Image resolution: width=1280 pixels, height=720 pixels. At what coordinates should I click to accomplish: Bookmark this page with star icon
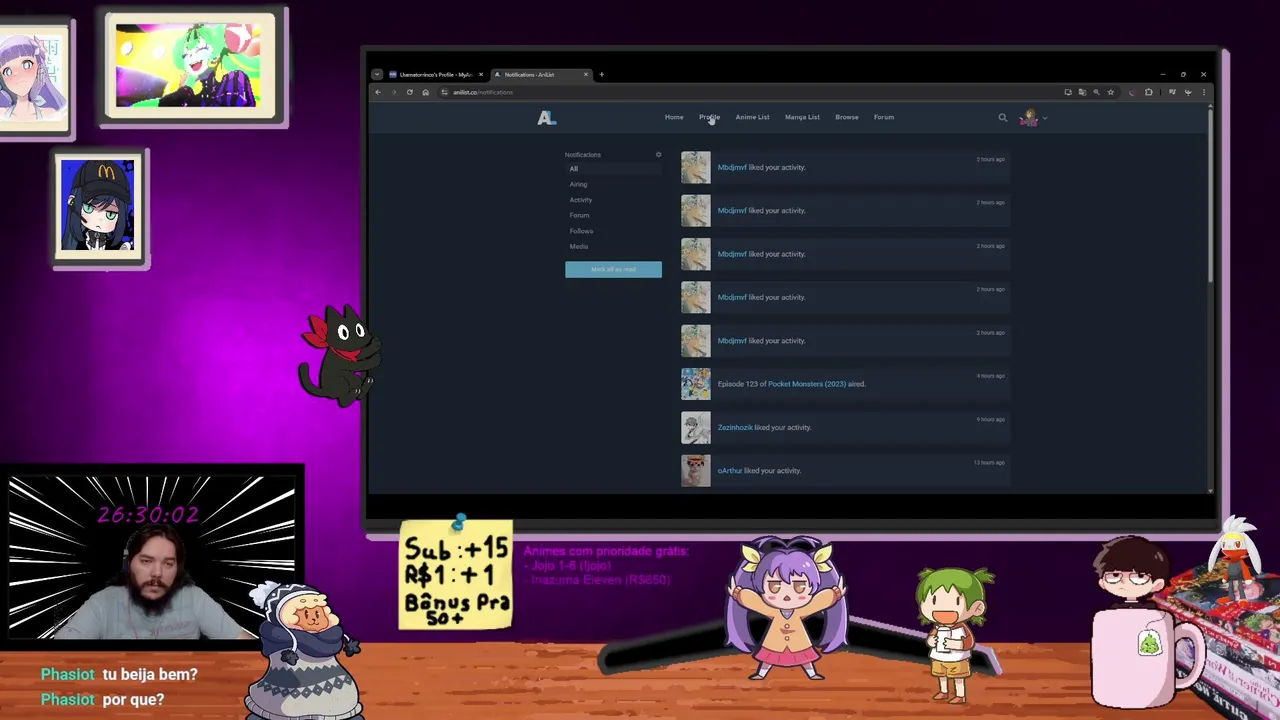1110,92
